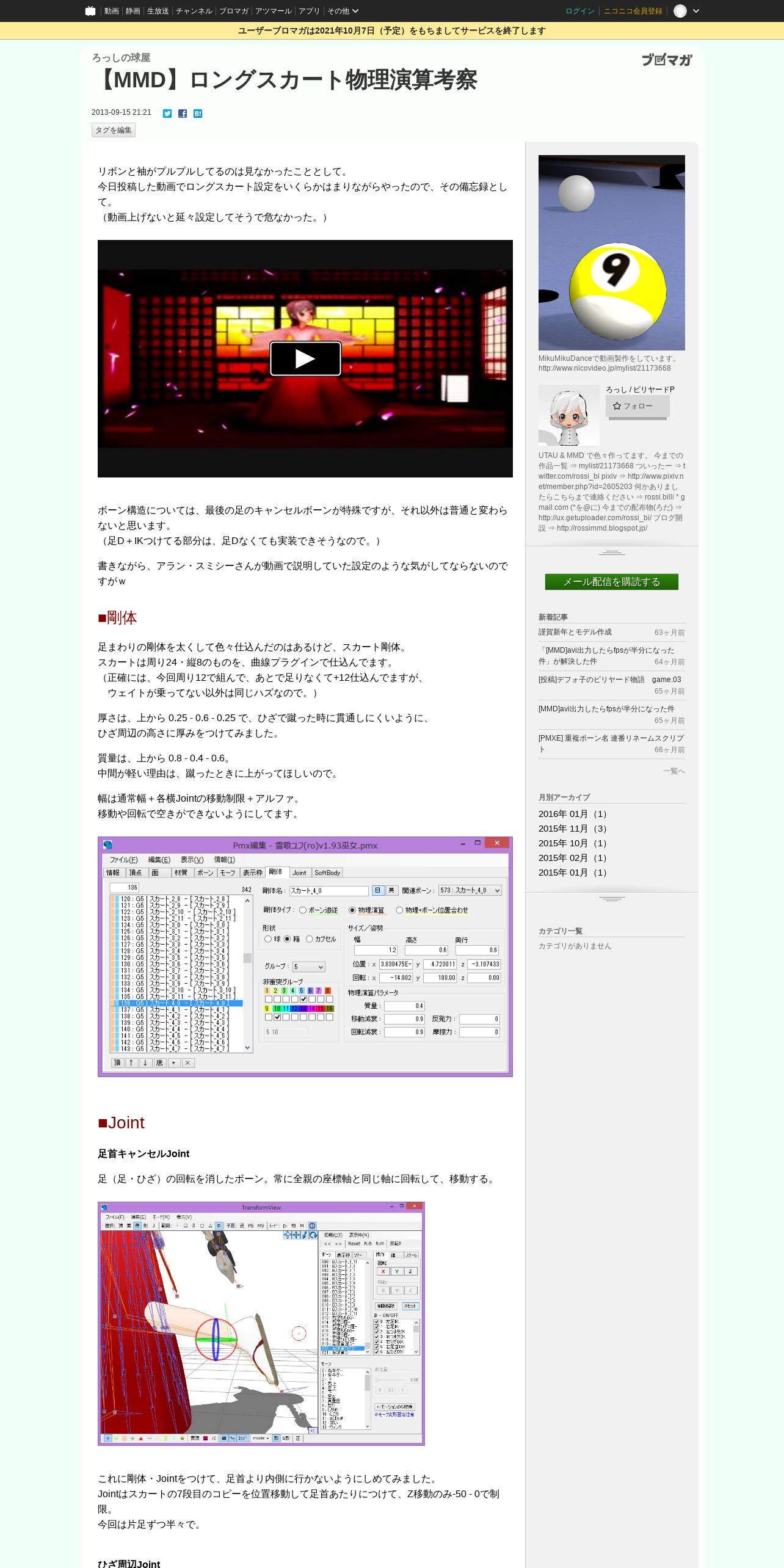The image size is (784, 1568).
Task: Collapse the sidebar section below monthly archive
Action: pyautogui.click(x=612, y=899)
